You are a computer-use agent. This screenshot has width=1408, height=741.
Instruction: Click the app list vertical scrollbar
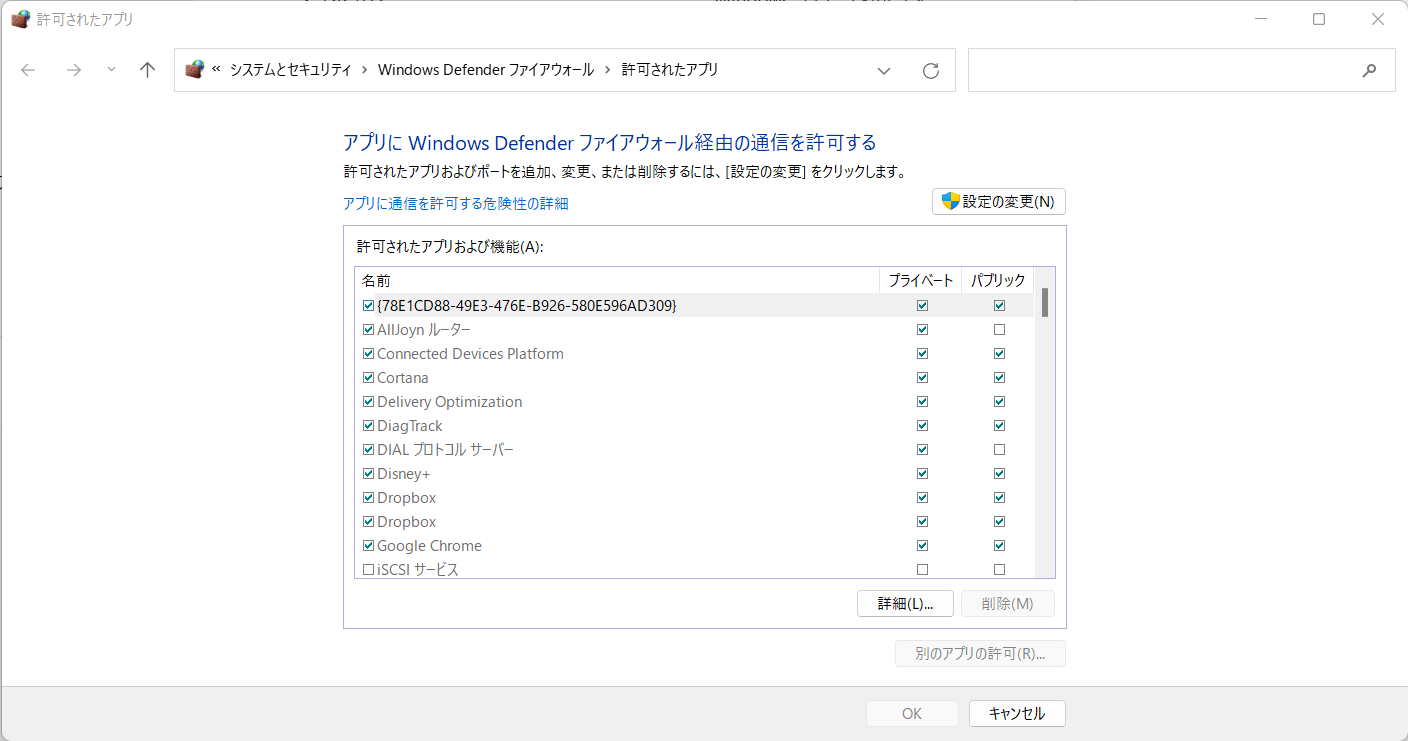(1045, 420)
